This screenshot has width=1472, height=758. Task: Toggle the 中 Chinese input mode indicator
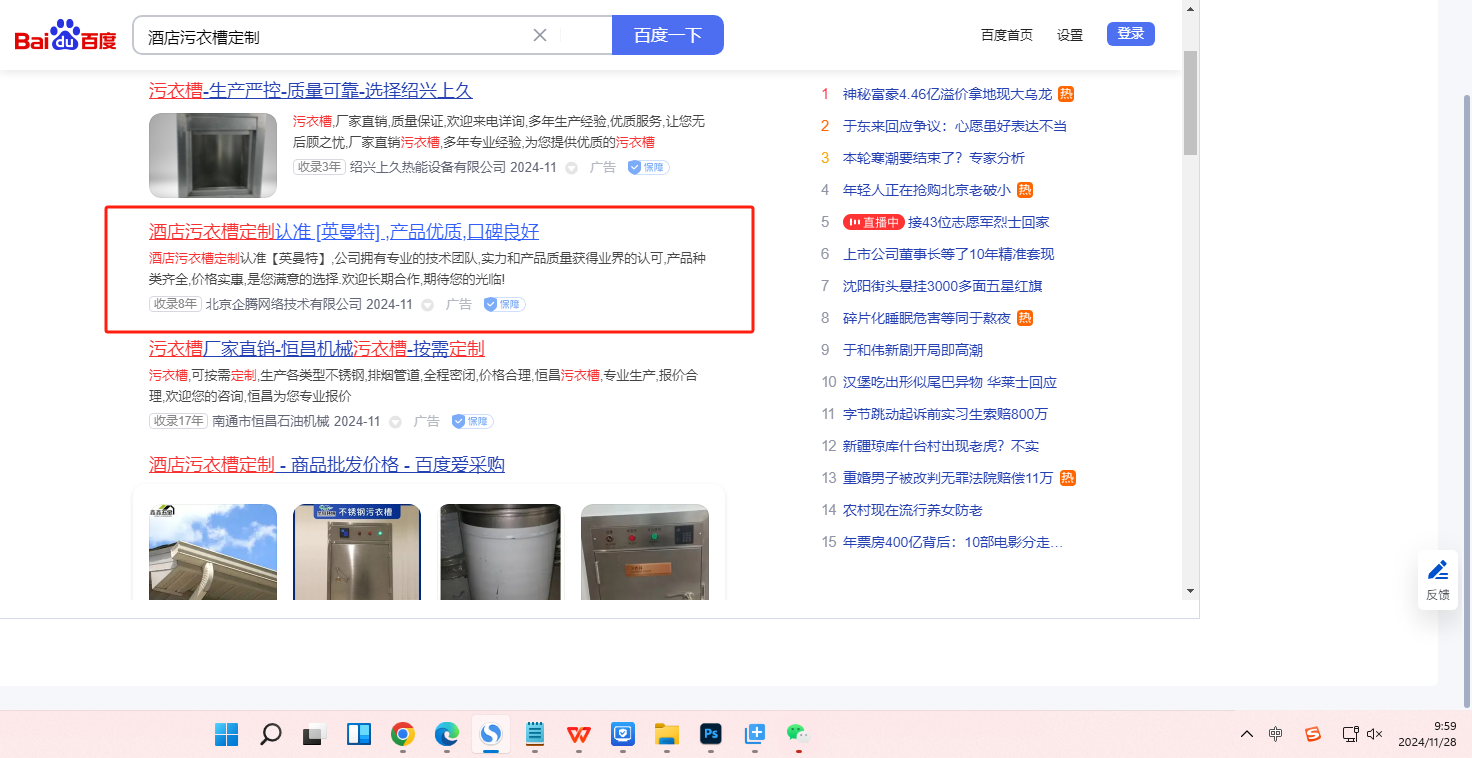click(x=1276, y=734)
